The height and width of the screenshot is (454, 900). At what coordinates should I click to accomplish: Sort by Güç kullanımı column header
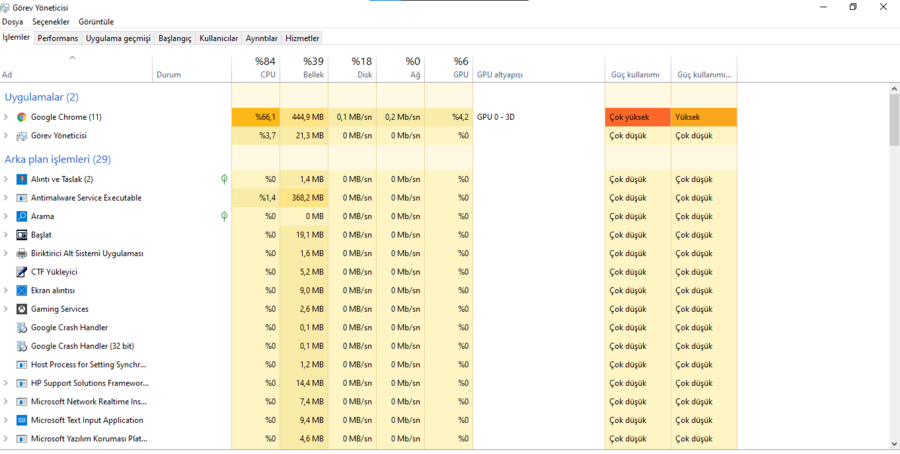[x=637, y=68]
